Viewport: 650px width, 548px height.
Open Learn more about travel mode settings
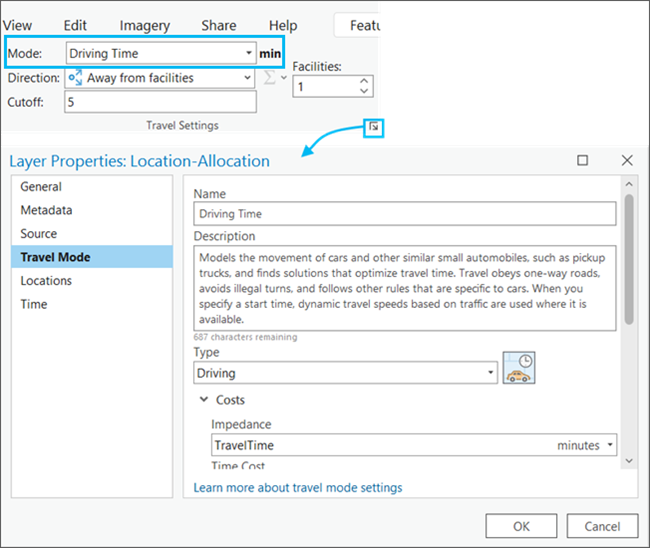click(298, 488)
